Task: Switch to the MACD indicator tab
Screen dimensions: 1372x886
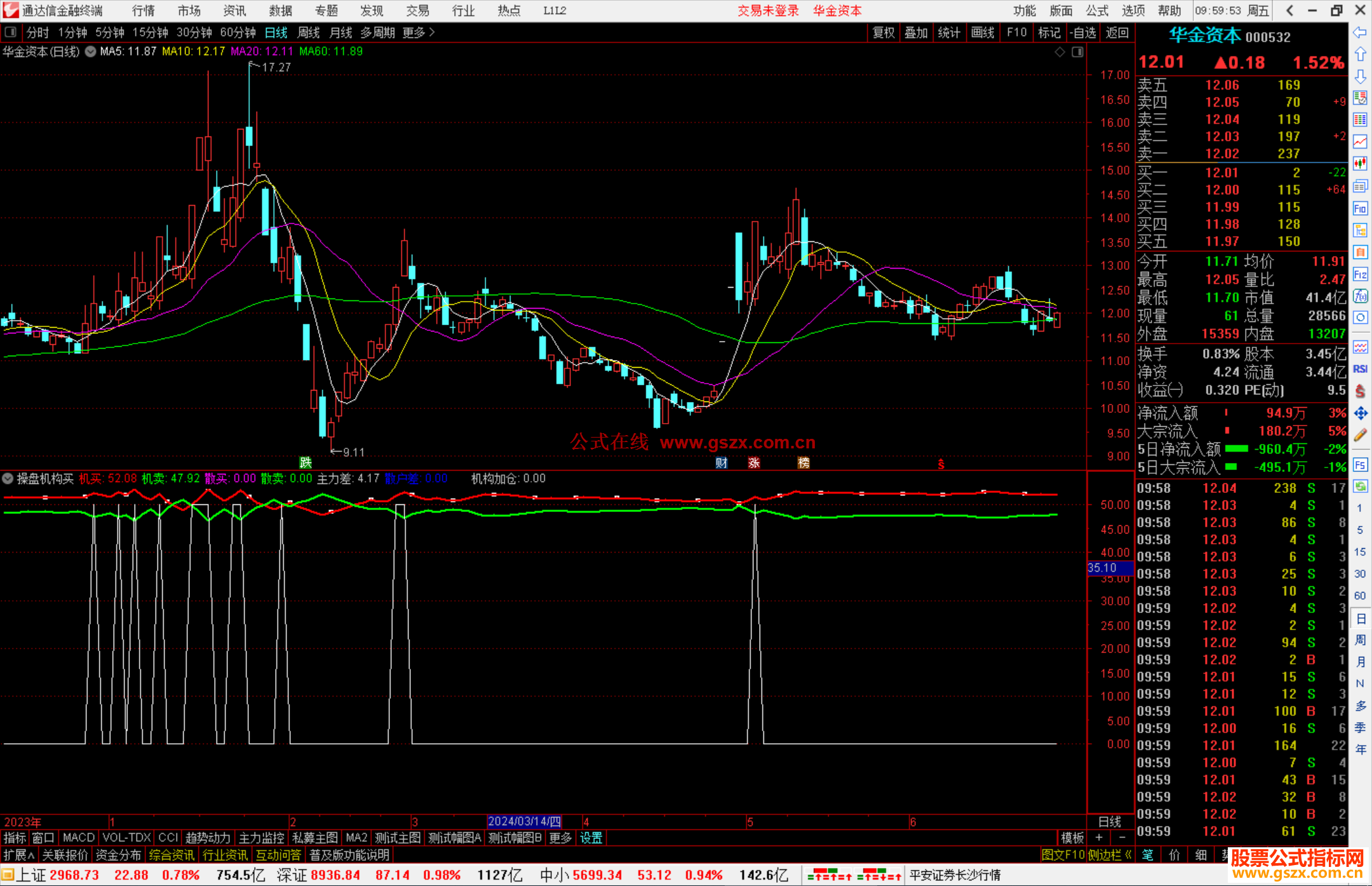Action: point(78,838)
